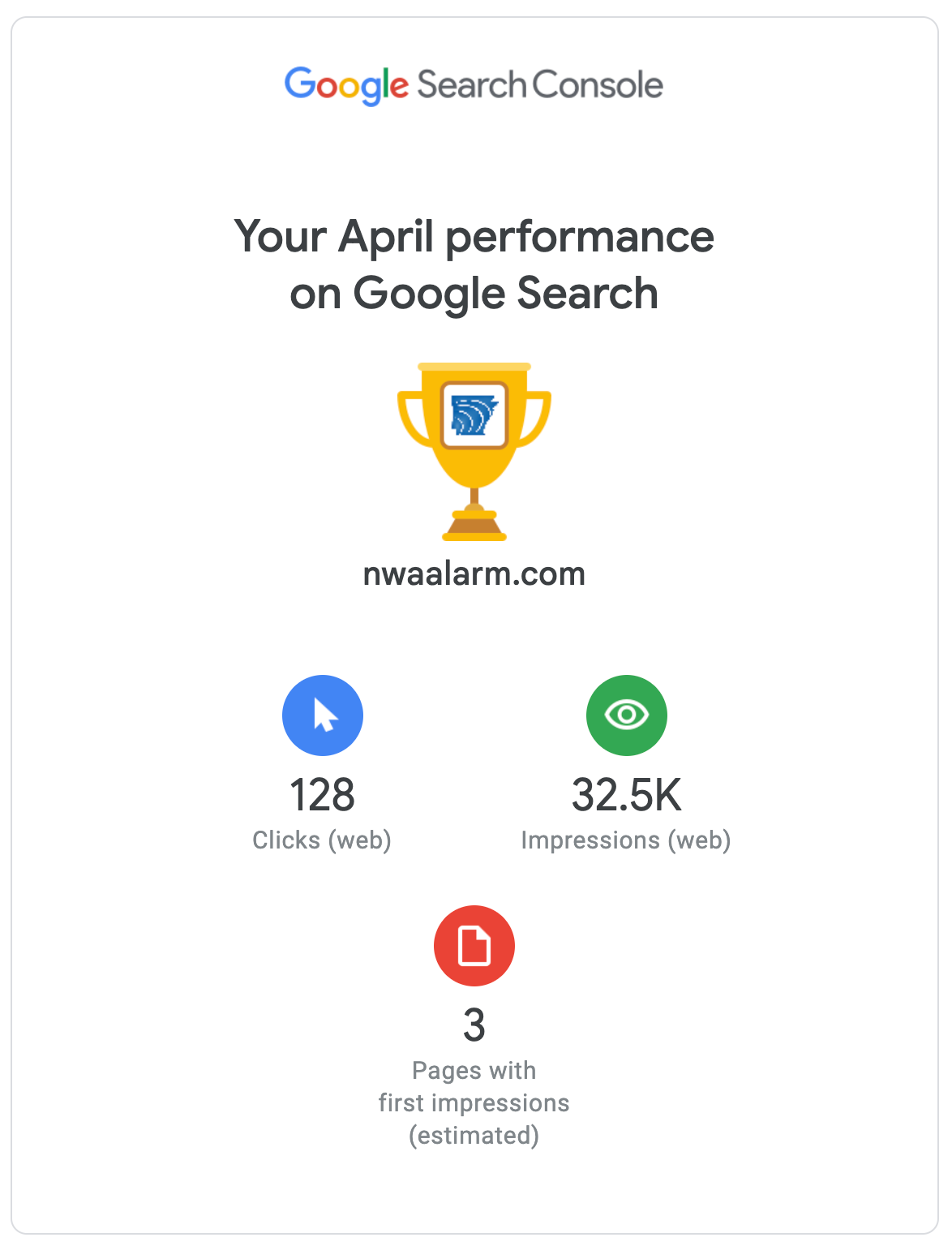Screen dimensions: 952x1246
Task: Click the word Console in header logo
Action: tap(598, 85)
